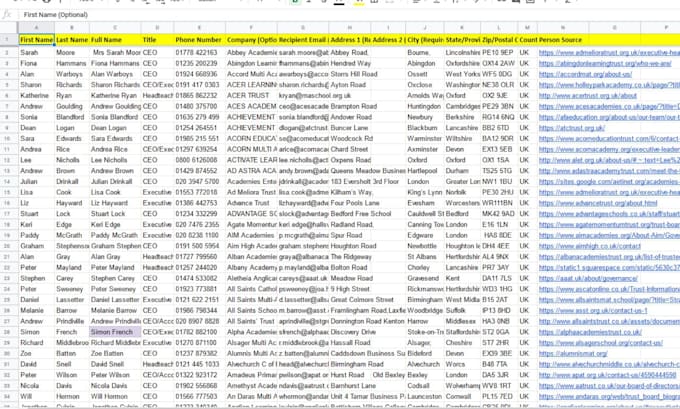Screen dimensions: 680x409
Task: Select address cell 'Discovery Drive'
Action: [350, 332]
